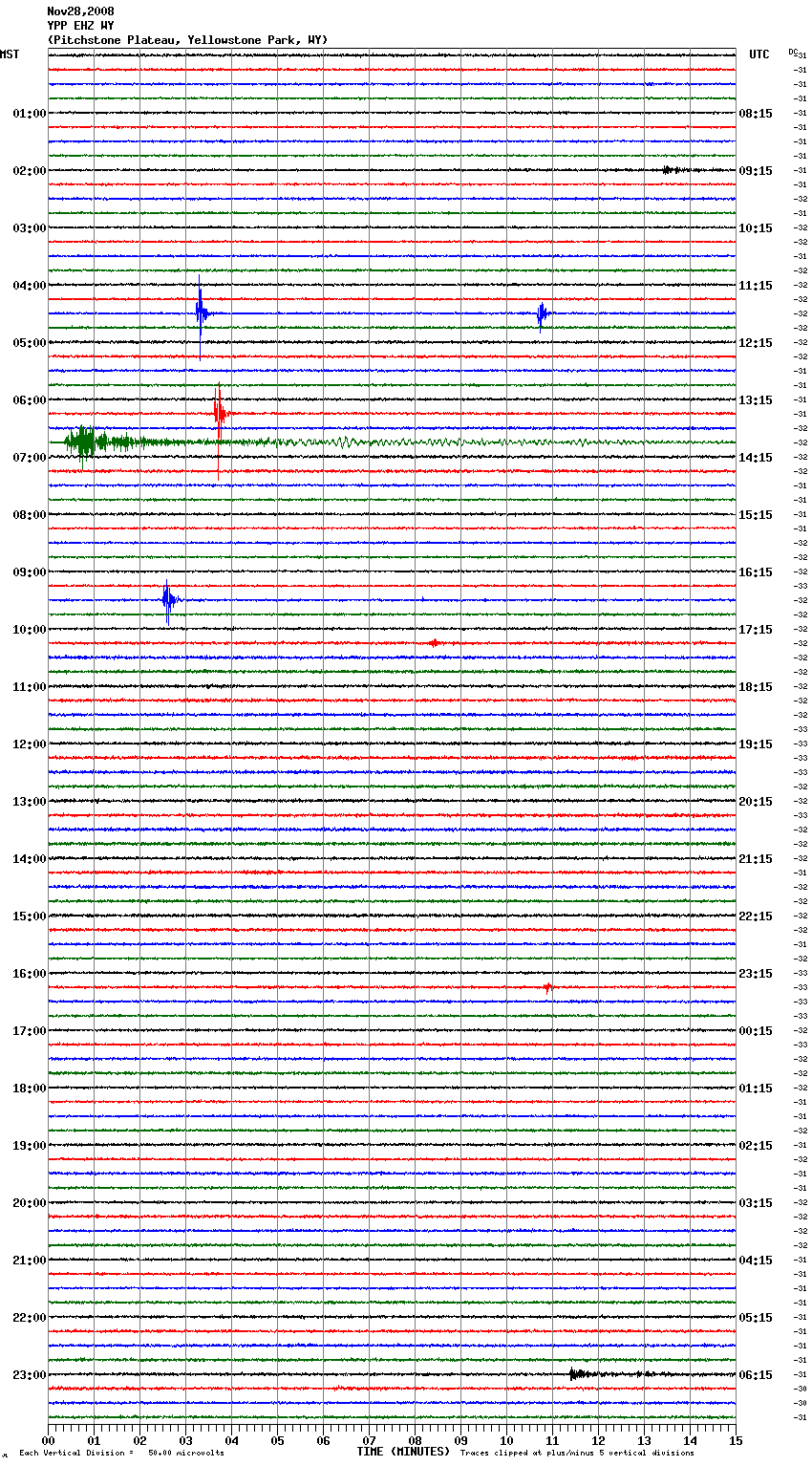The height and width of the screenshot is (1466, 812).
Task: Click the 04:00 MST hour label
Action: (30, 286)
